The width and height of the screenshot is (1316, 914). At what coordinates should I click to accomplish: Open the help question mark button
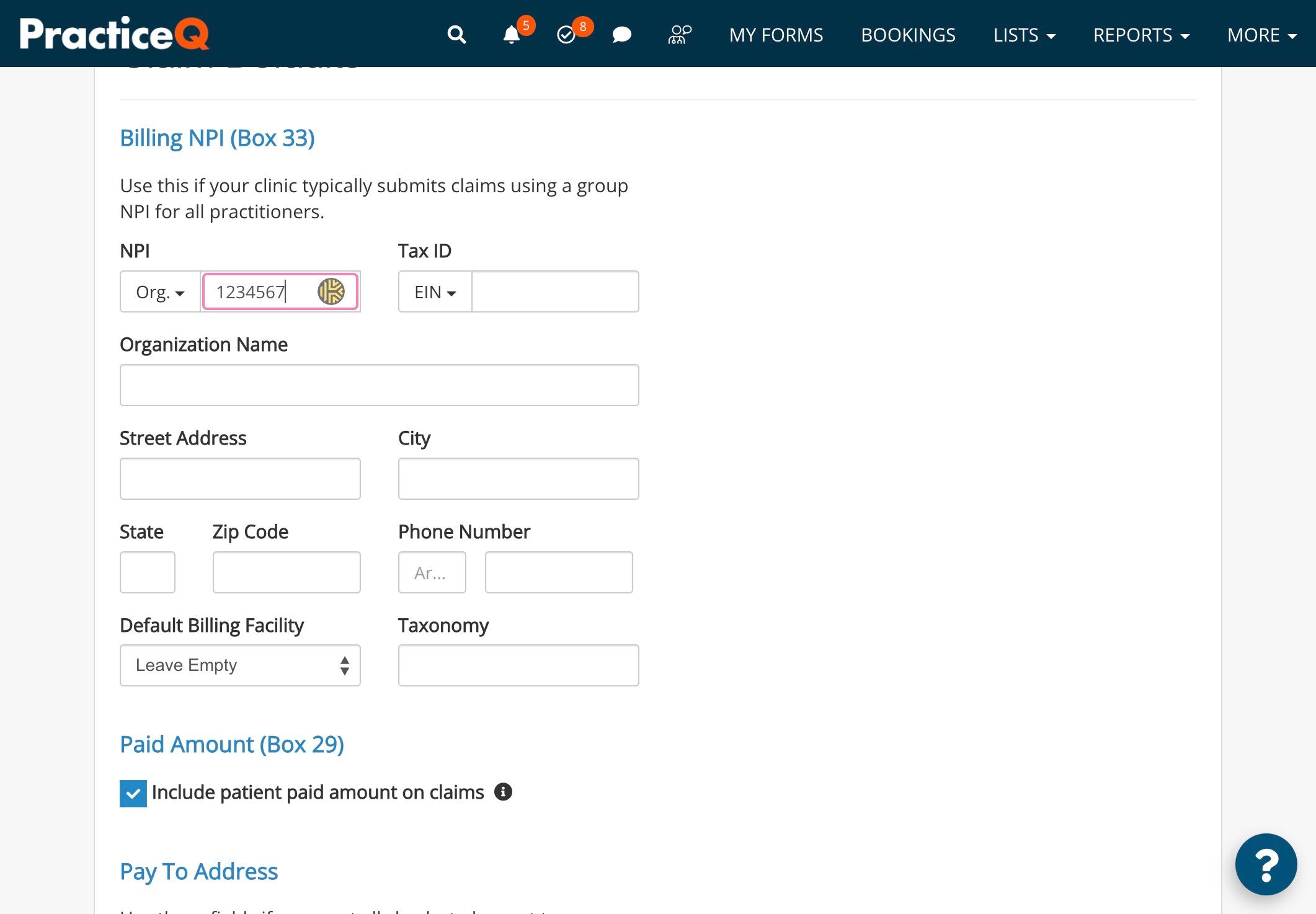[1266, 864]
